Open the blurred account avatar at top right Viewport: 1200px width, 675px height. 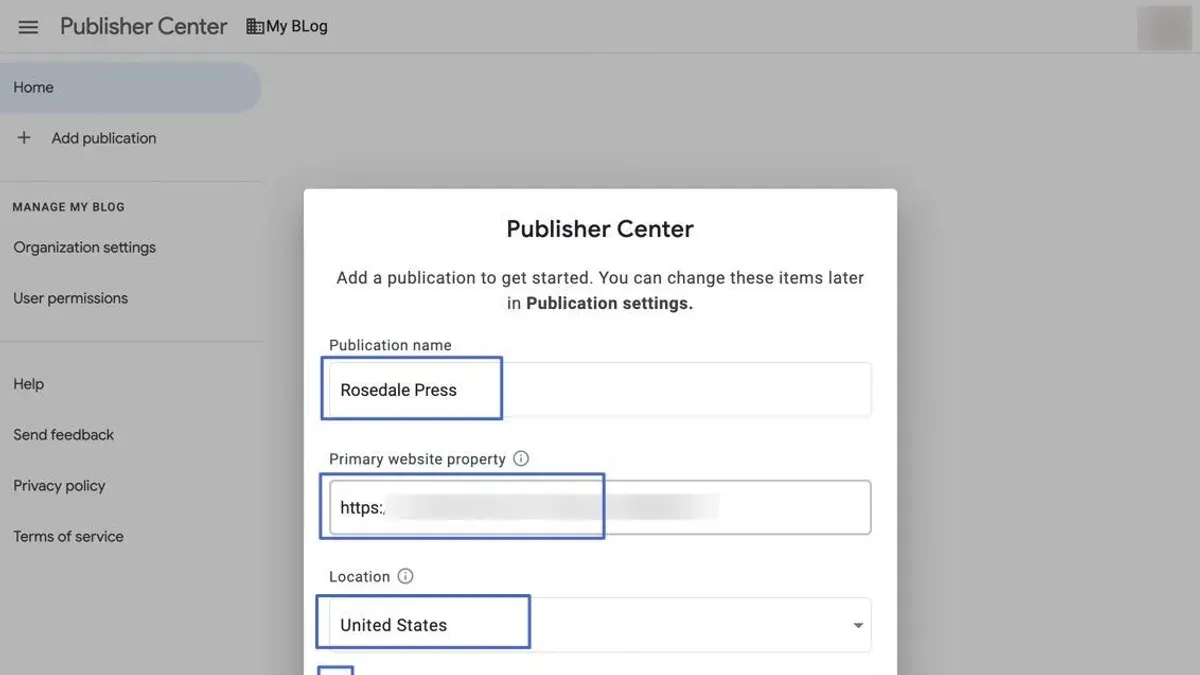pos(1164,28)
